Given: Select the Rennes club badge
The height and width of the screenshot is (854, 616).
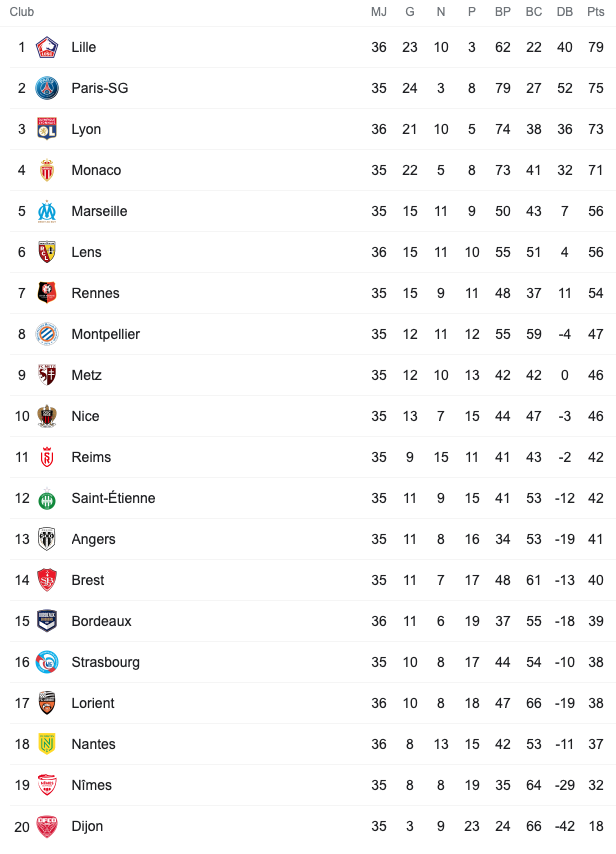Looking at the screenshot, I should click(x=47, y=293).
